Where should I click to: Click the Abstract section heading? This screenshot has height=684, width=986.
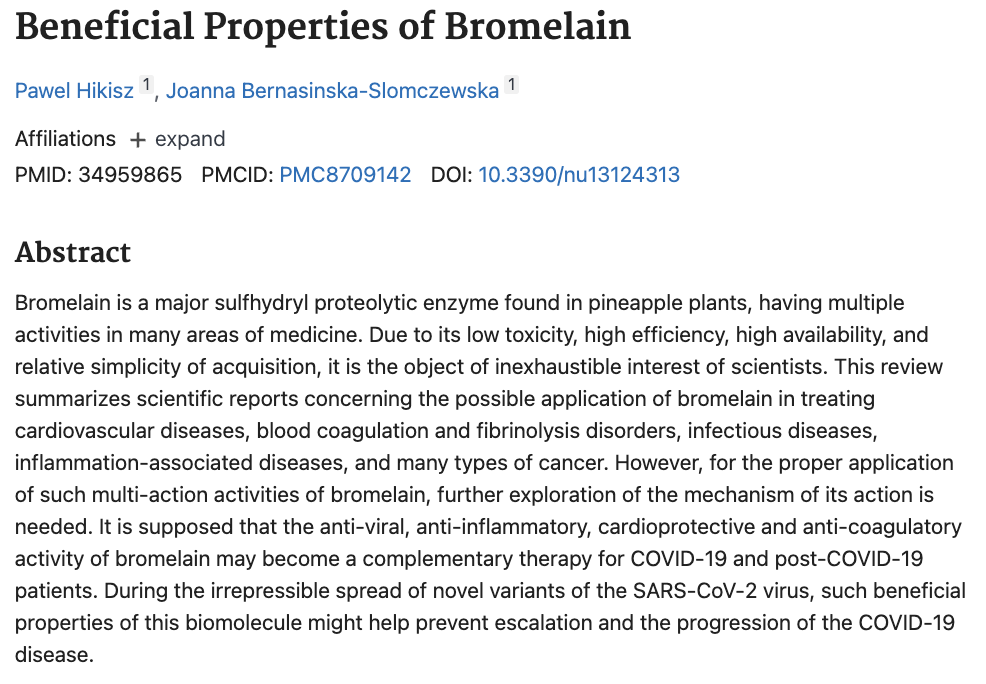click(x=73, y=252)
